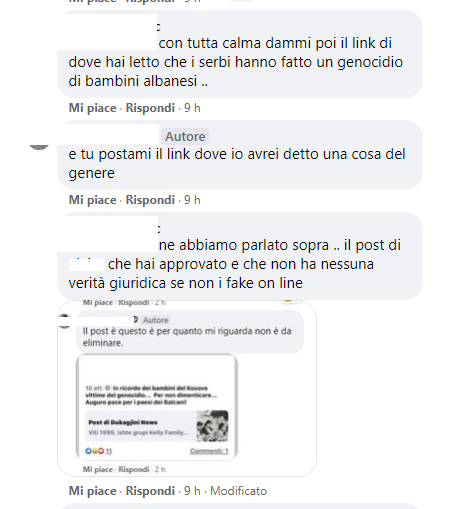Click small Mi piace at embedded screenshot bottom
The width and height of the screenshot is (456, 509).
(x=98, y=469)
